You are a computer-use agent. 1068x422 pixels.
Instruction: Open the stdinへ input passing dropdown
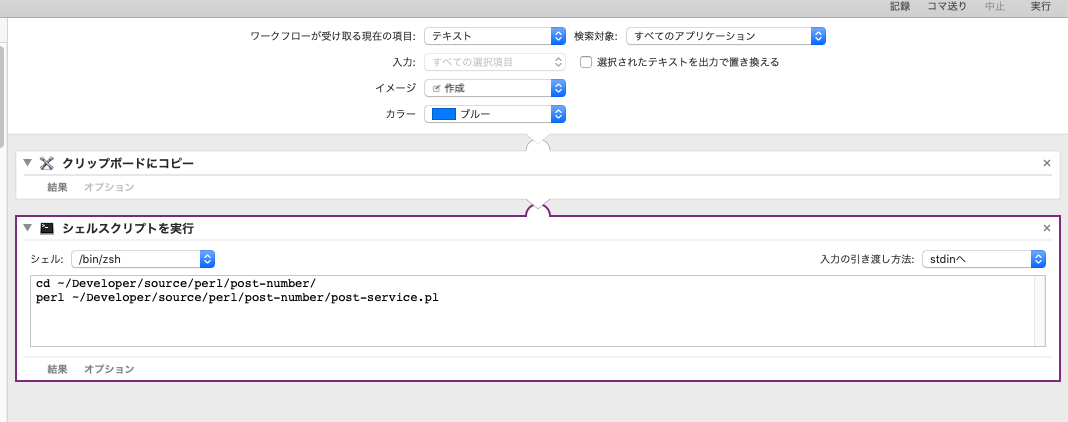coord(983,259)
